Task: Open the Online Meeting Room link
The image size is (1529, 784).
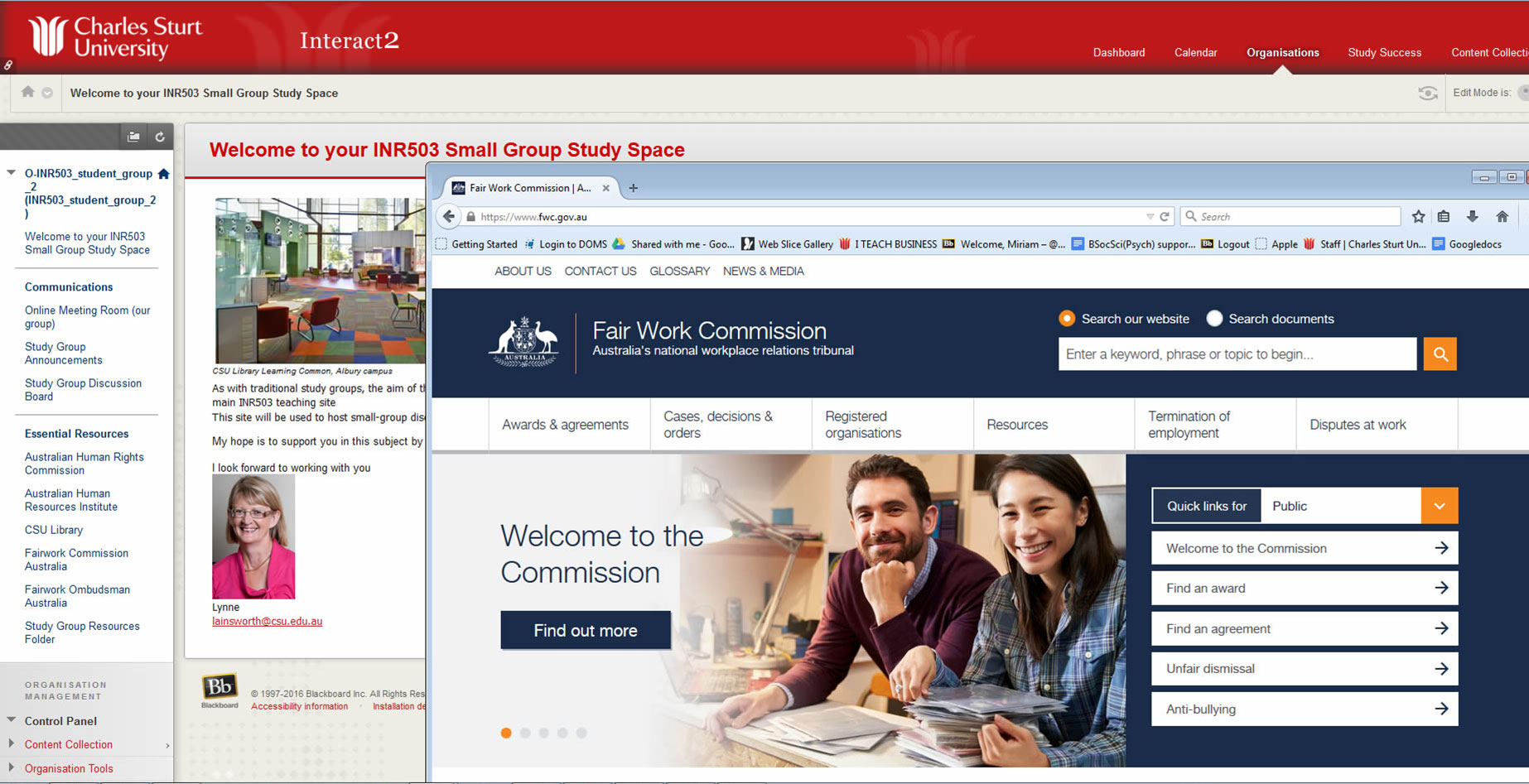Action: (x=87, y=316)
